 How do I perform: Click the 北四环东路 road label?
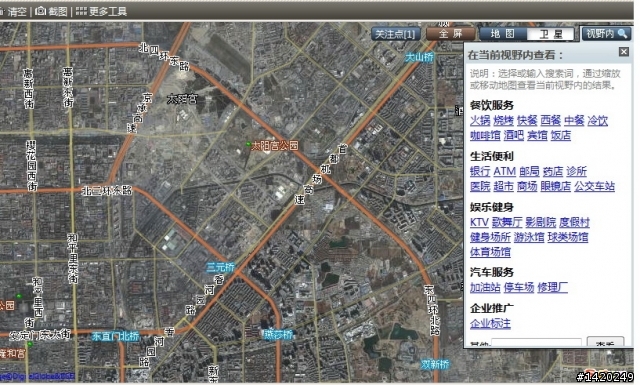pos(164,57)
